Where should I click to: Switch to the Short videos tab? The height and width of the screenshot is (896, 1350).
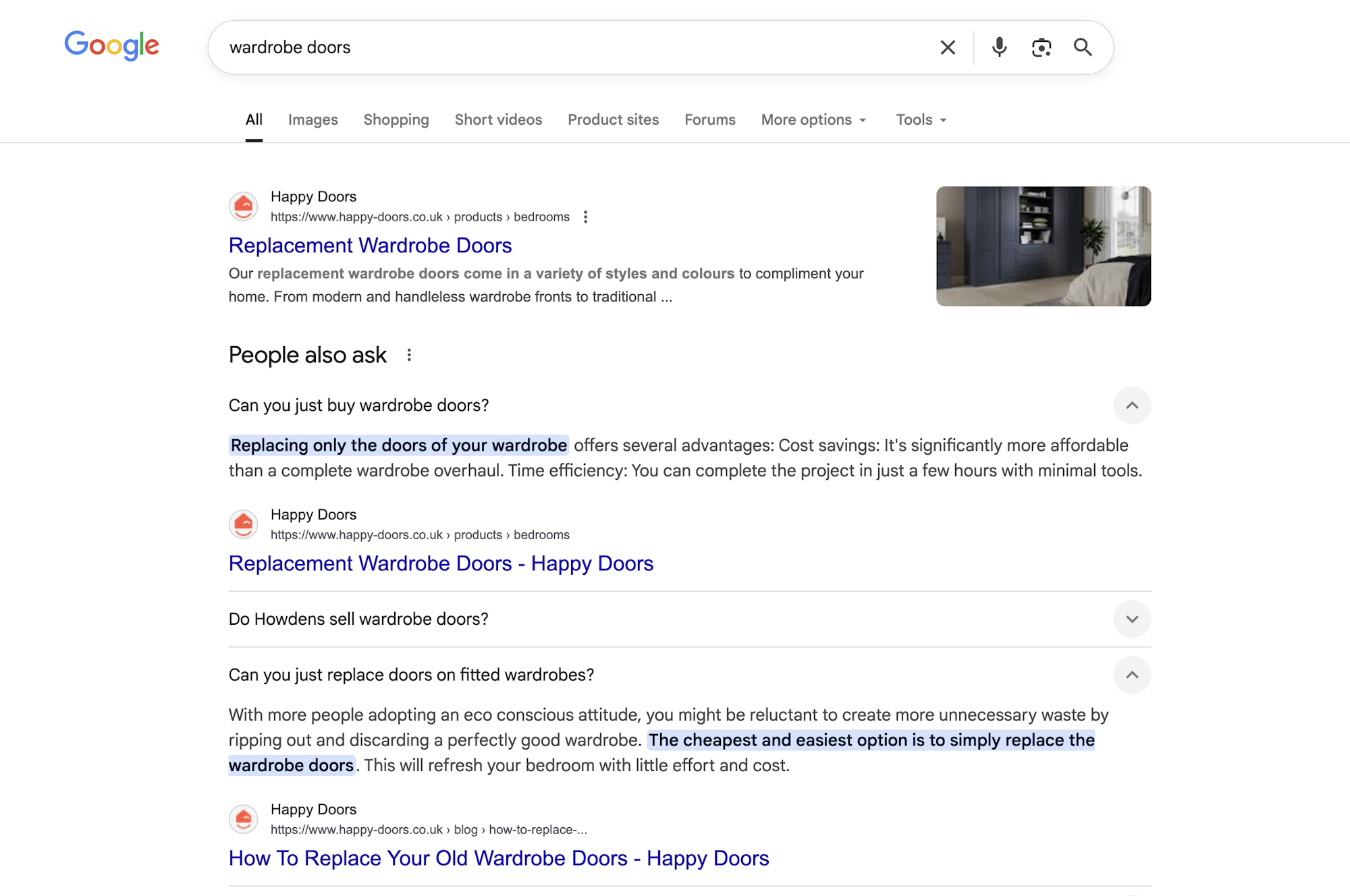click(498, 120)
